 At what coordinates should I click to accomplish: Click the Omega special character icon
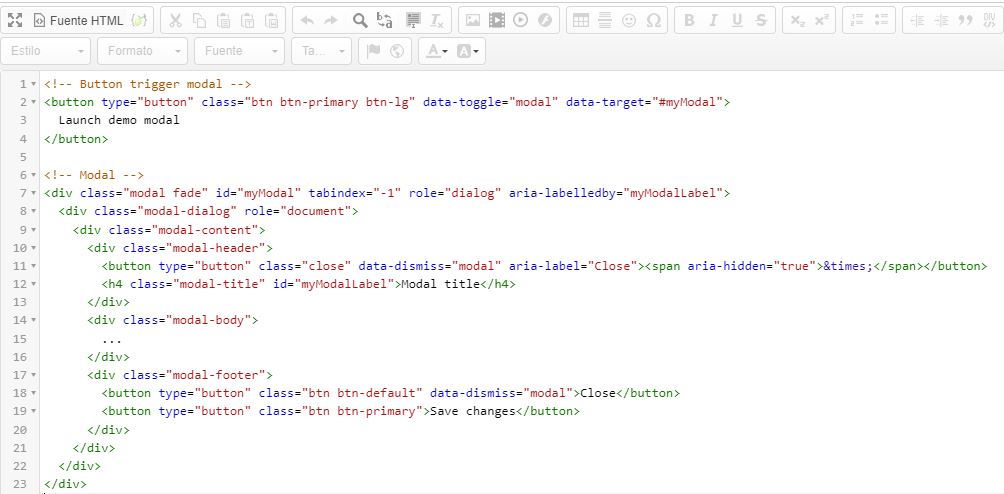tap(654, 20)
